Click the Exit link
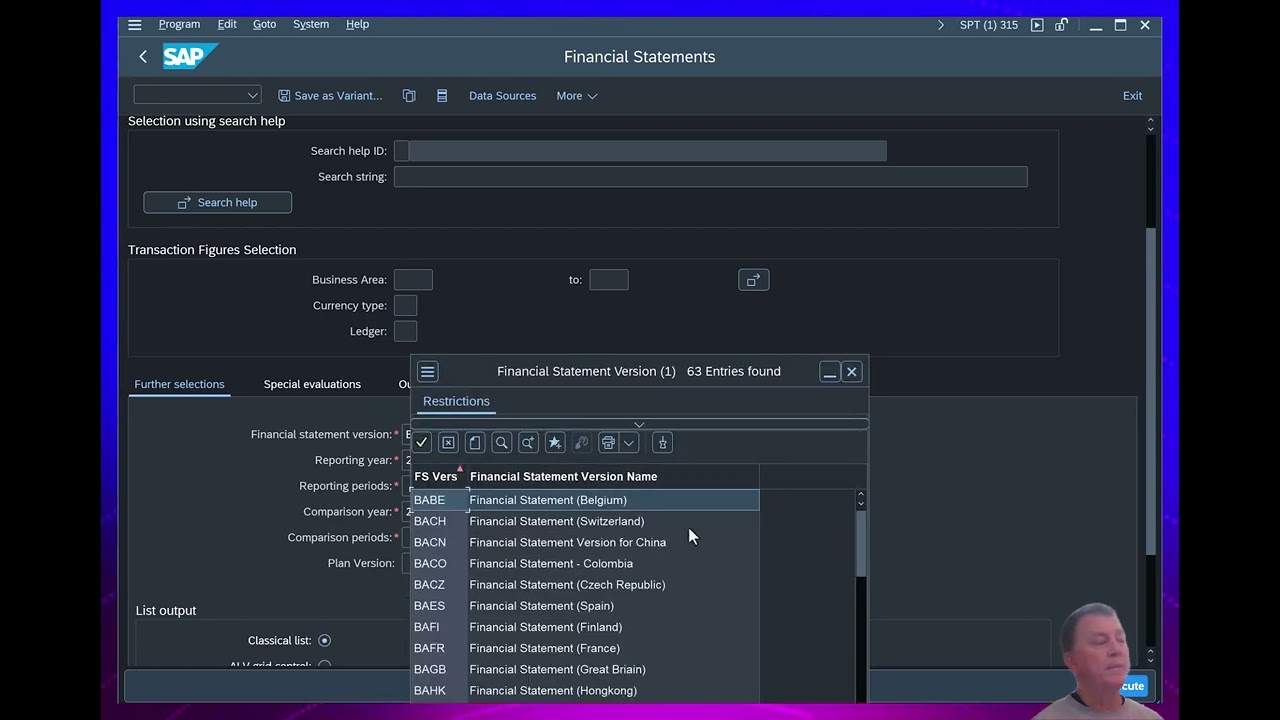This screenshot has height=720, width=1280. 1132,96
